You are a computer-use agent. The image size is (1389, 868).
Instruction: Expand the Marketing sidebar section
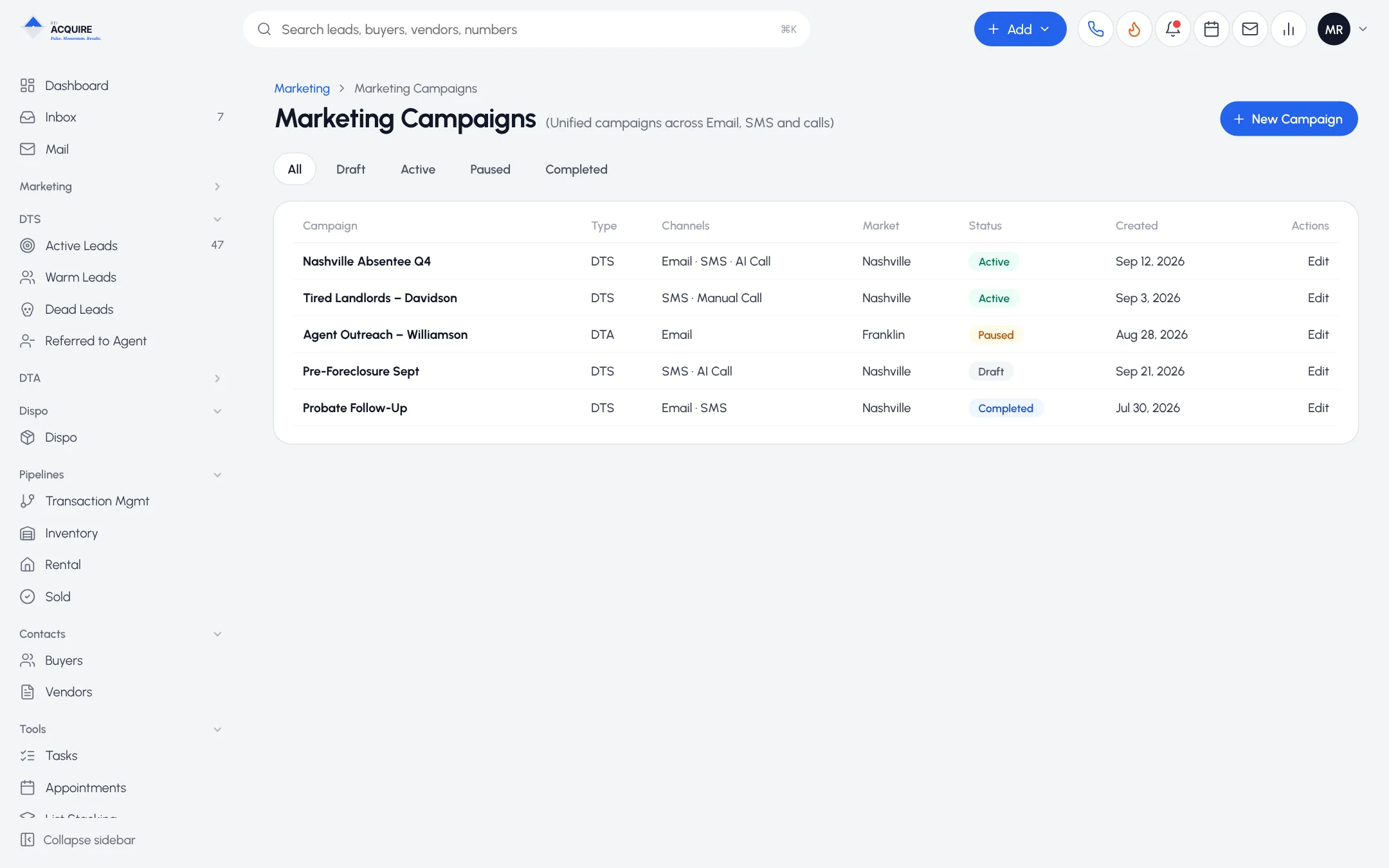[121, 186]
